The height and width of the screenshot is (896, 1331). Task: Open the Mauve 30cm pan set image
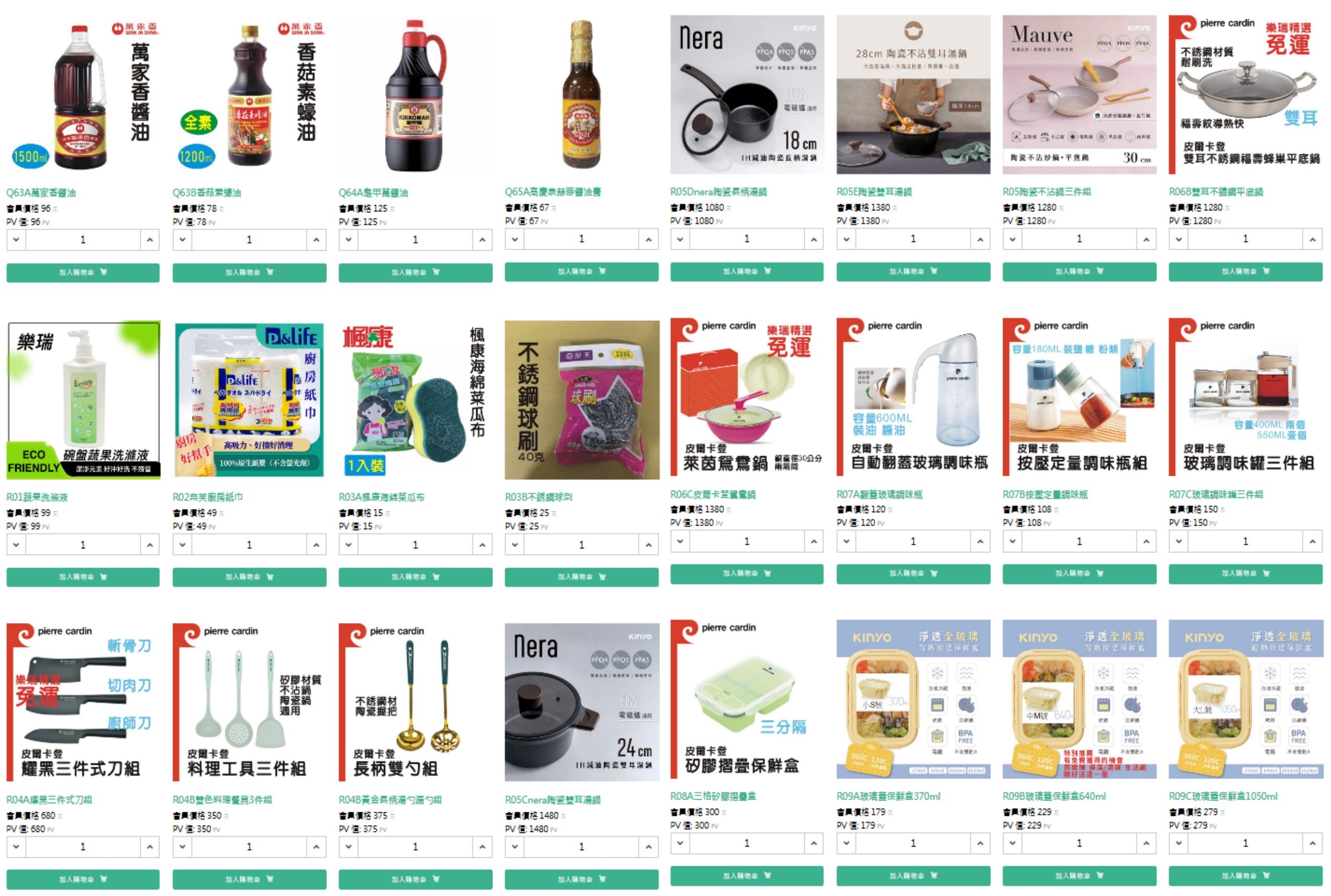click(1079, 95)
